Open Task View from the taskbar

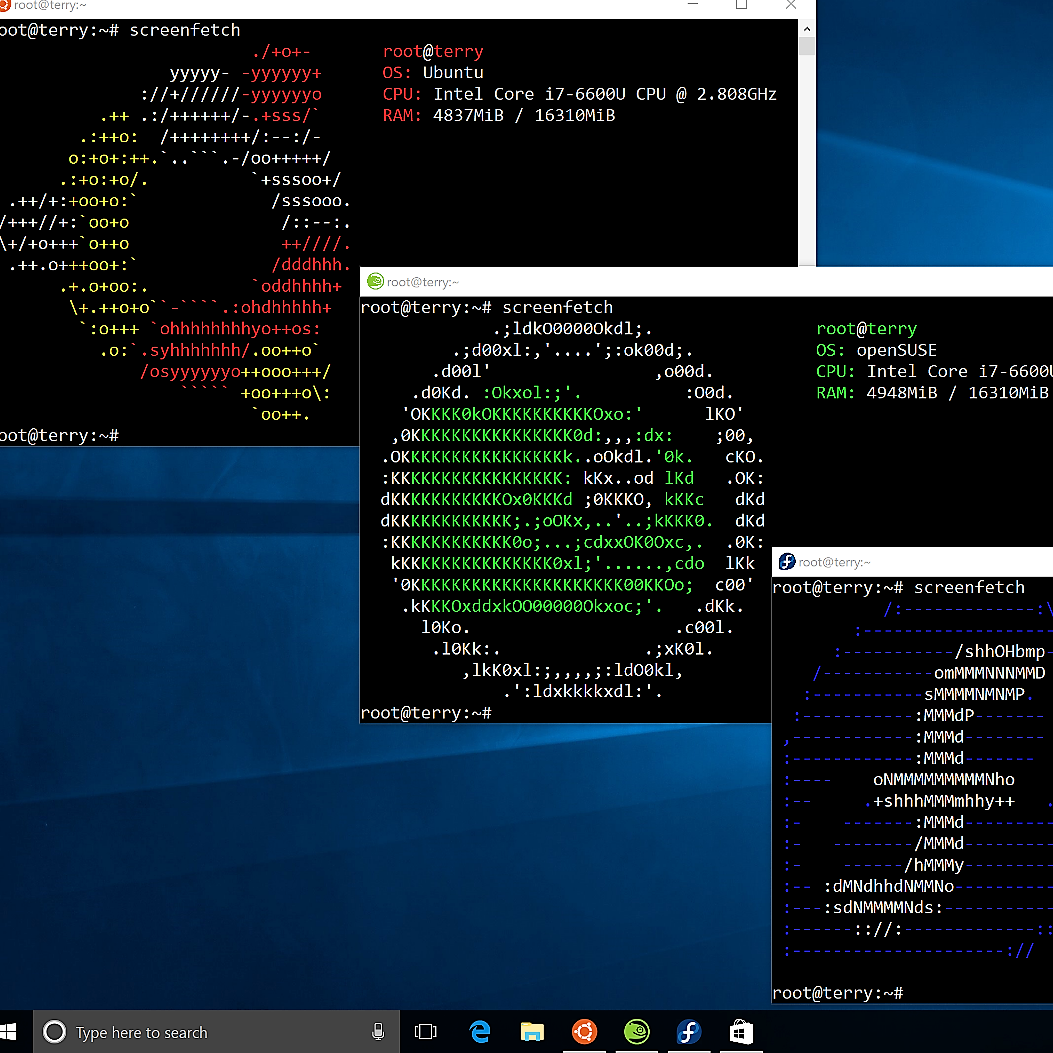point(426,1032)
